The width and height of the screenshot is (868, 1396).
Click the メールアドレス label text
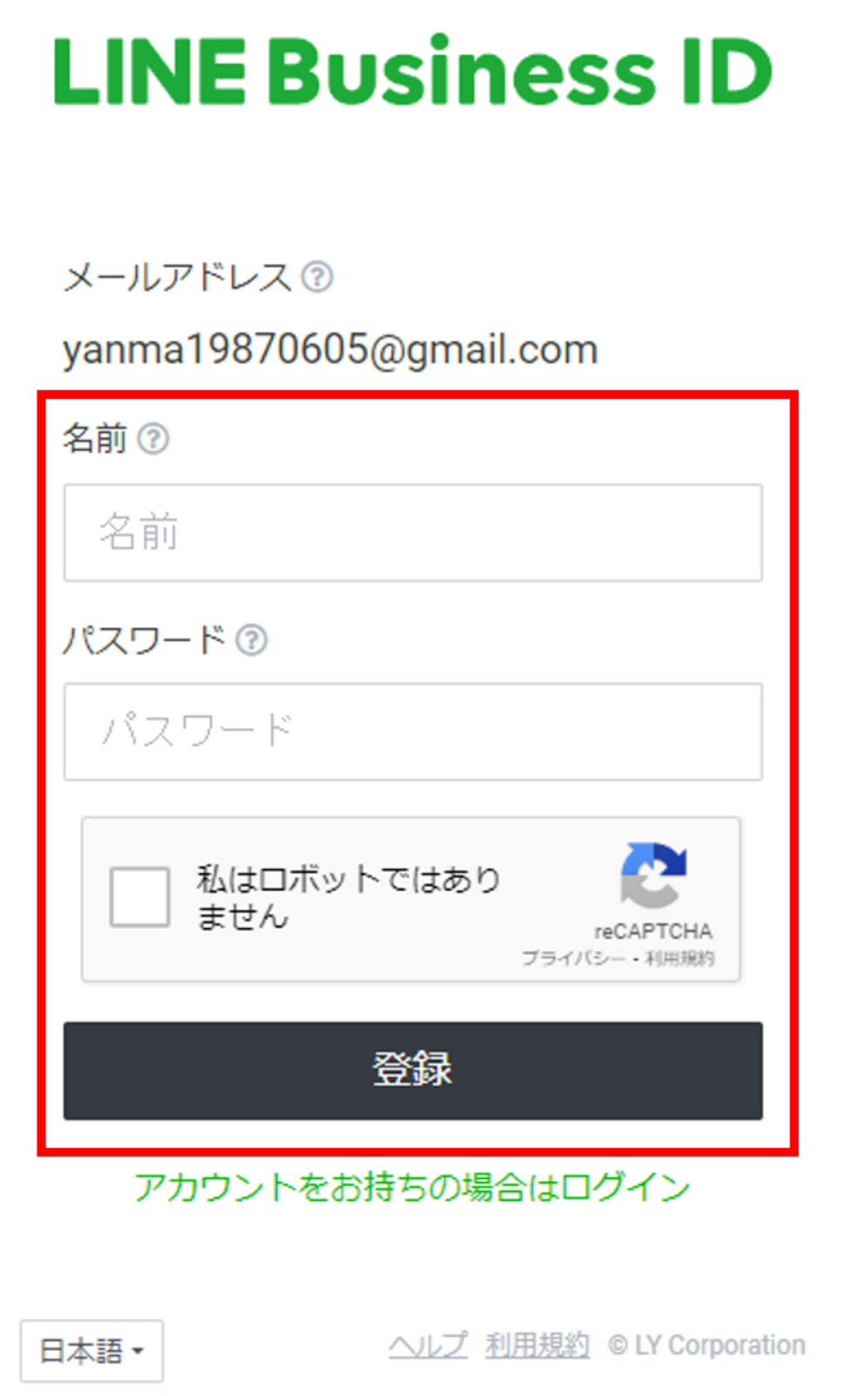coord(178,277)
